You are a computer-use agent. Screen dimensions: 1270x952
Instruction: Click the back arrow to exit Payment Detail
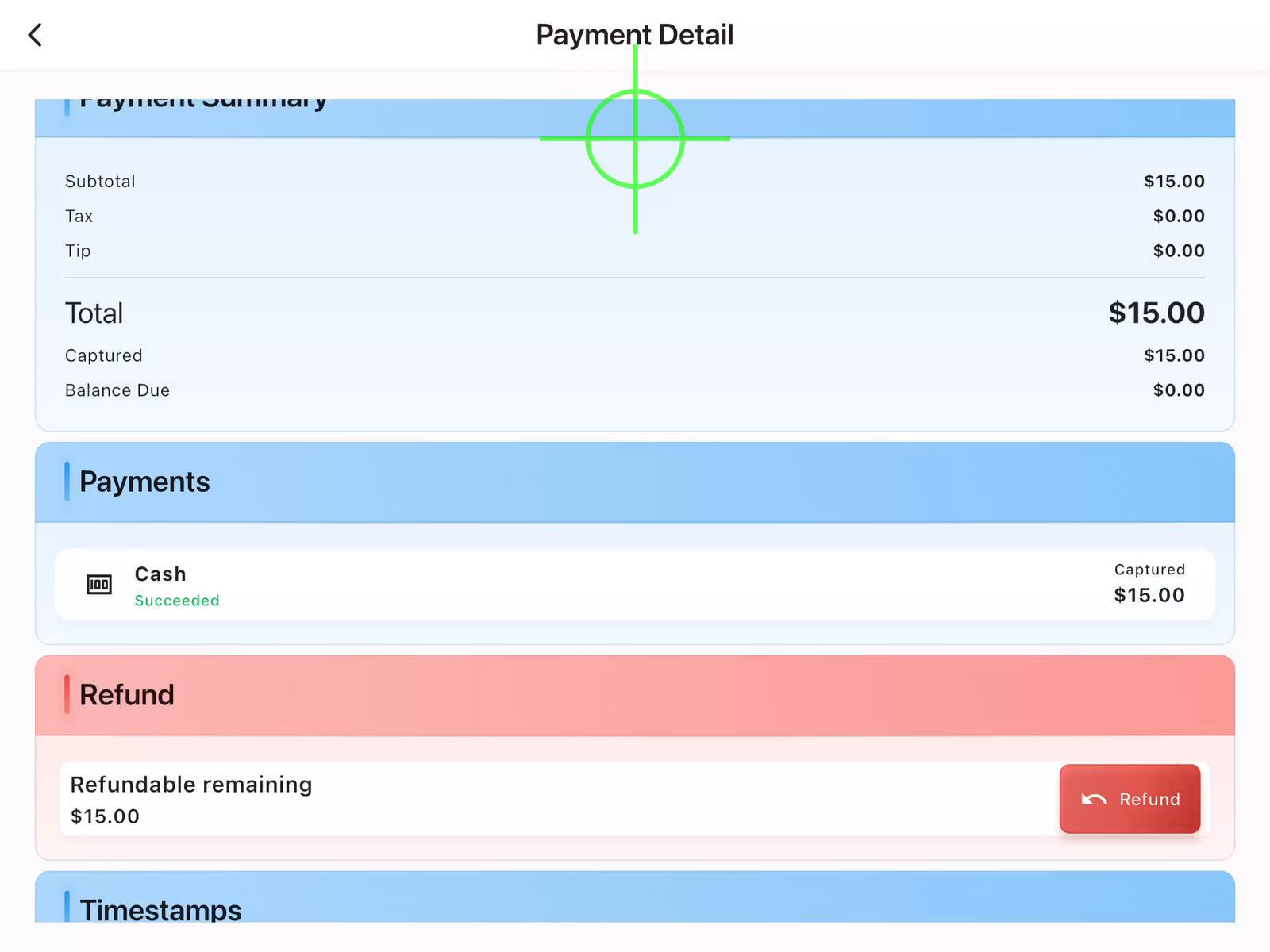point(34,34)
